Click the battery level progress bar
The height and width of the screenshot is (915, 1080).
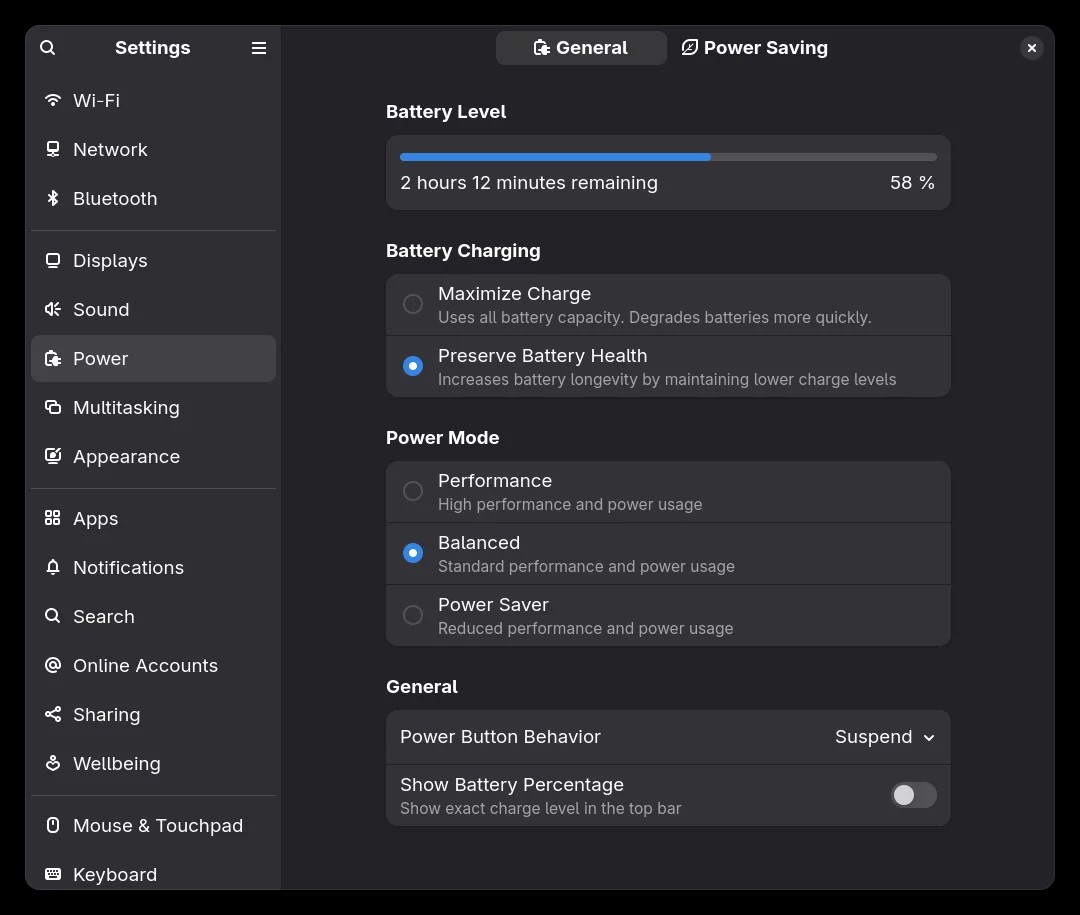(x=668, y=157)
